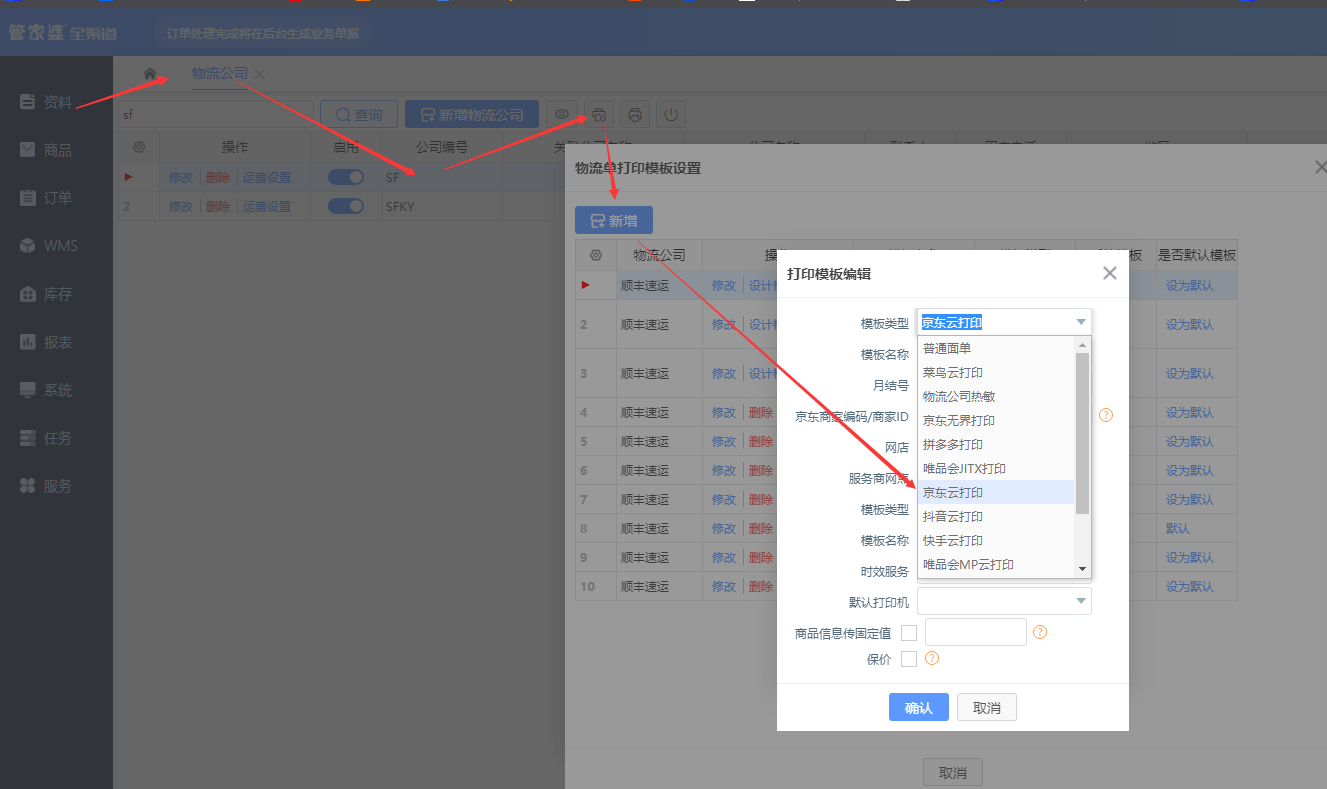Pick 唯品会MP云打印 option in dropdown list
This screenshot has width=1327, height=789.
[996, 564]
